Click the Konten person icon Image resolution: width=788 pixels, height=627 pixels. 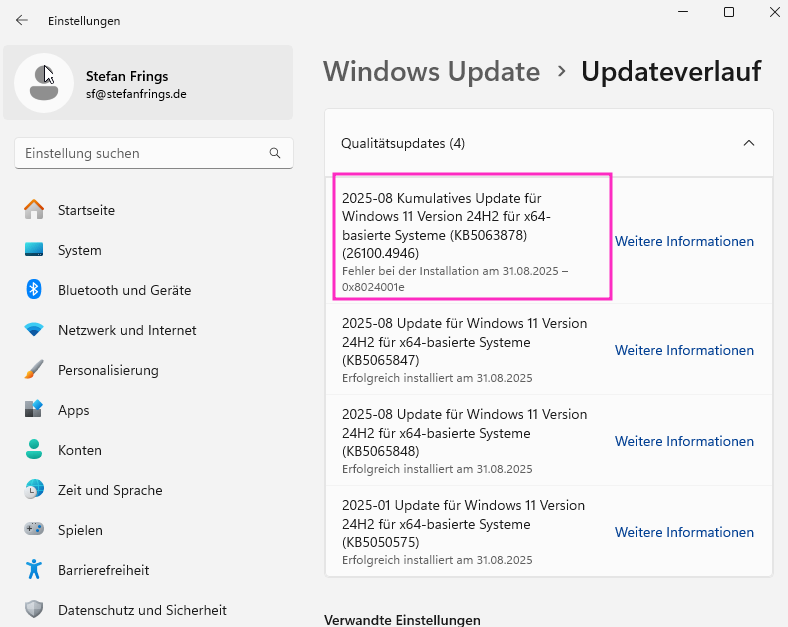(34, 449)
